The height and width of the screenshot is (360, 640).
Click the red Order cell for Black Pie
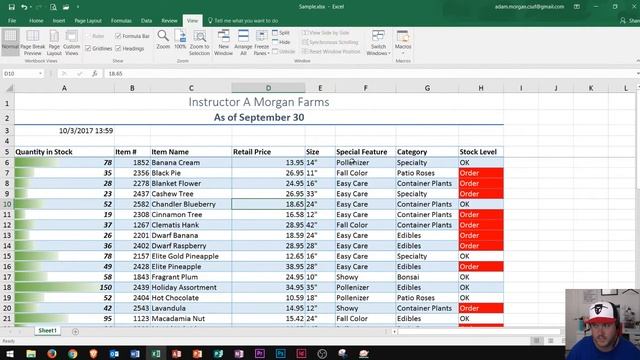pos(481,173)
